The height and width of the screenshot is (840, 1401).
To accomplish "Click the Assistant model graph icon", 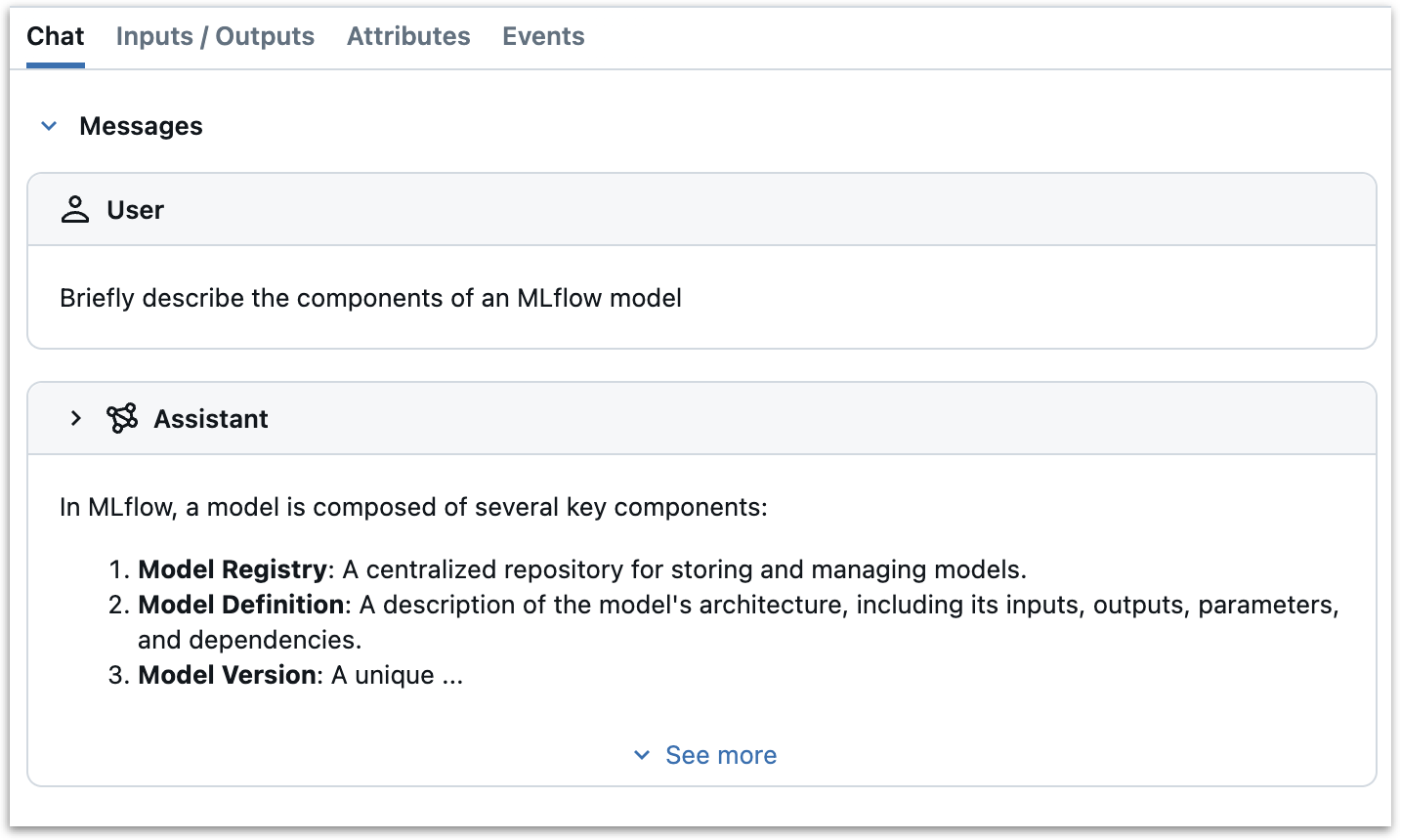I will point(122,419).
